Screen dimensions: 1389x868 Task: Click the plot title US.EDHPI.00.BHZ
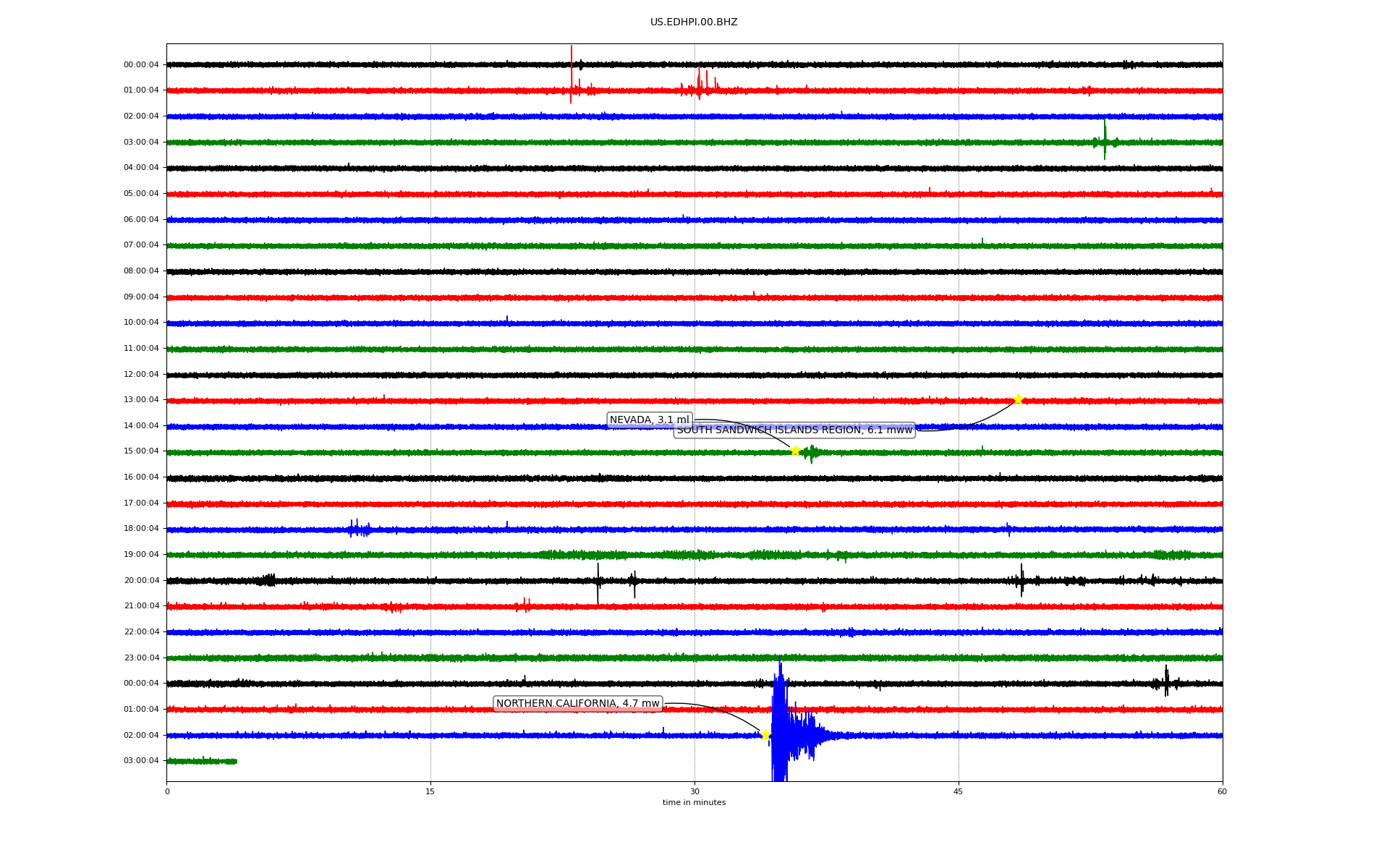[694, 22]
